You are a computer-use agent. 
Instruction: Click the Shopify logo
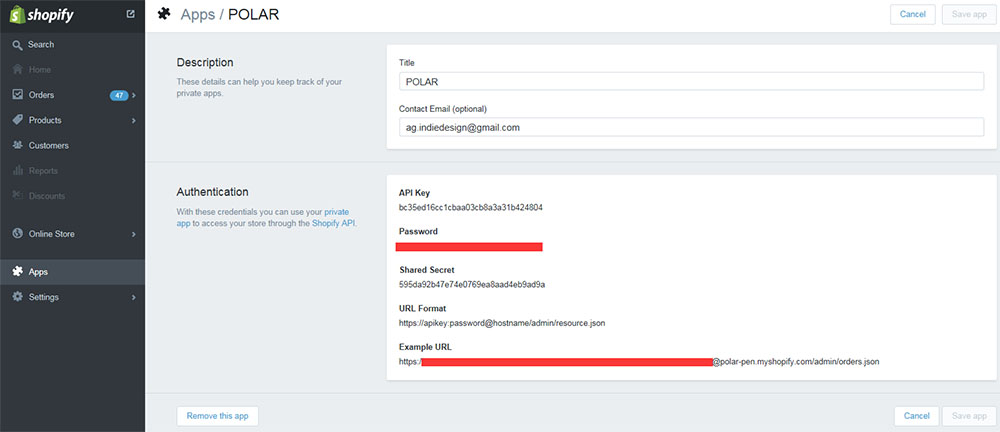click(41, 15)
